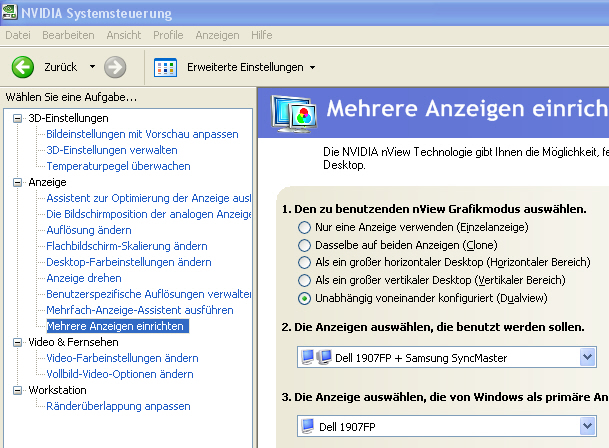Open 3D-Einstellungen verwalten
Screen dimensions: 609x448
[x=112, y=150]
